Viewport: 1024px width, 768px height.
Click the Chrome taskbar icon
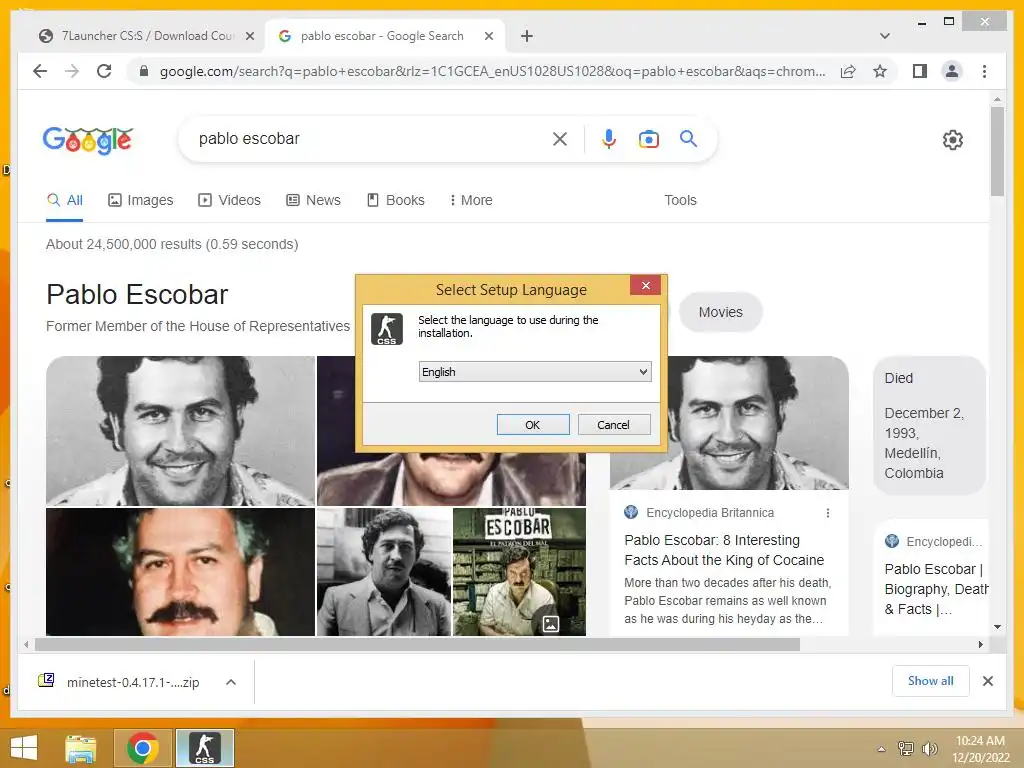pyautogui.click(x=143, y=748)
